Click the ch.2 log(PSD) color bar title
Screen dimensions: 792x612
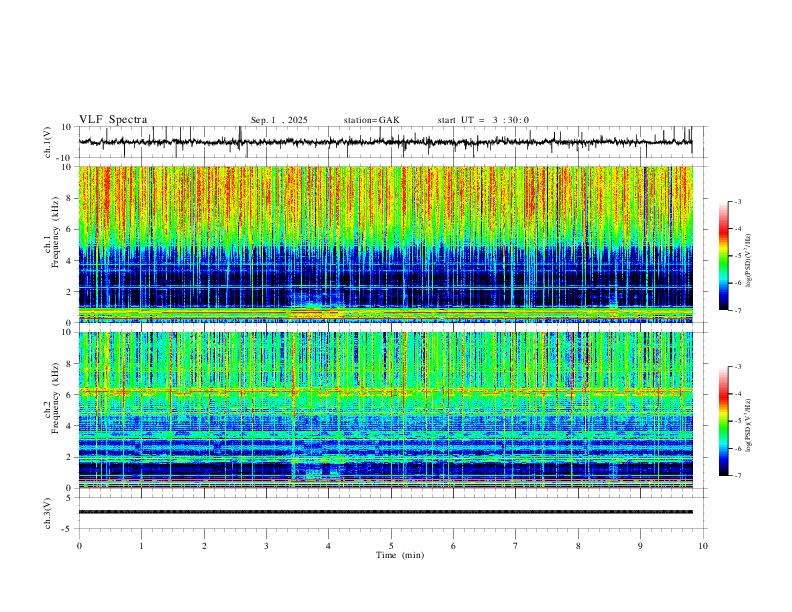coord(749,425)
